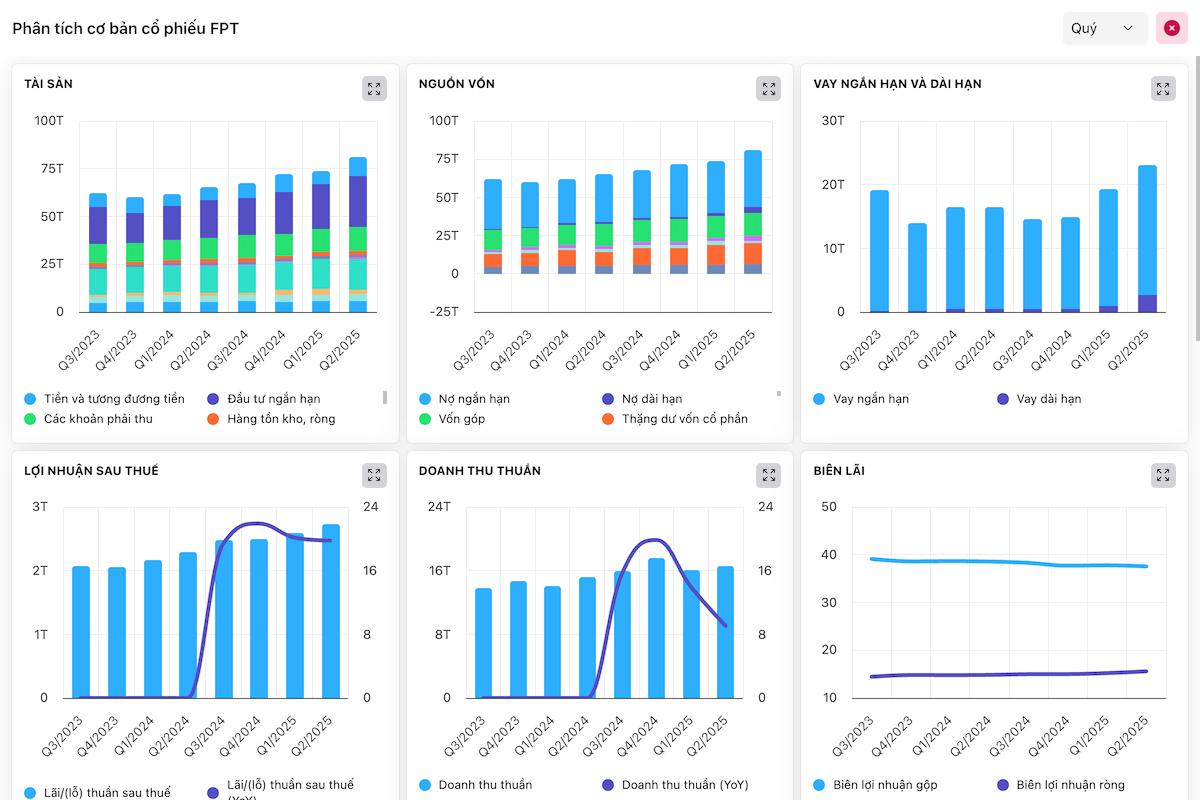The width and height of the screenshot is (1200, 800).
Task: Expand the Tài sản chart to fullscreen
Action: [374, 89]
